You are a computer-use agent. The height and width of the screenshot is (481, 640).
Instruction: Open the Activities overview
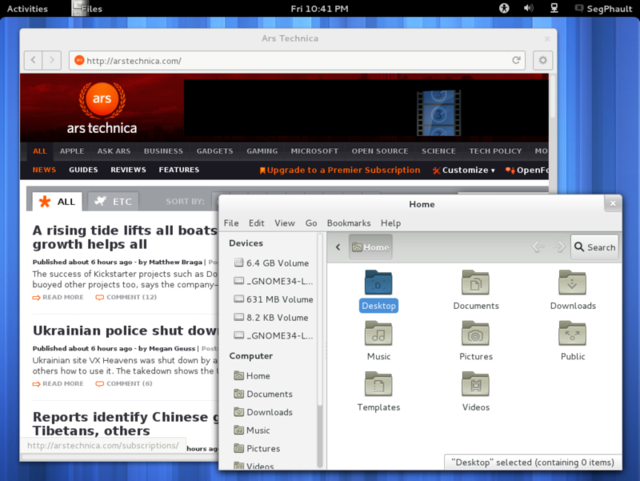[x=27, y=9]
